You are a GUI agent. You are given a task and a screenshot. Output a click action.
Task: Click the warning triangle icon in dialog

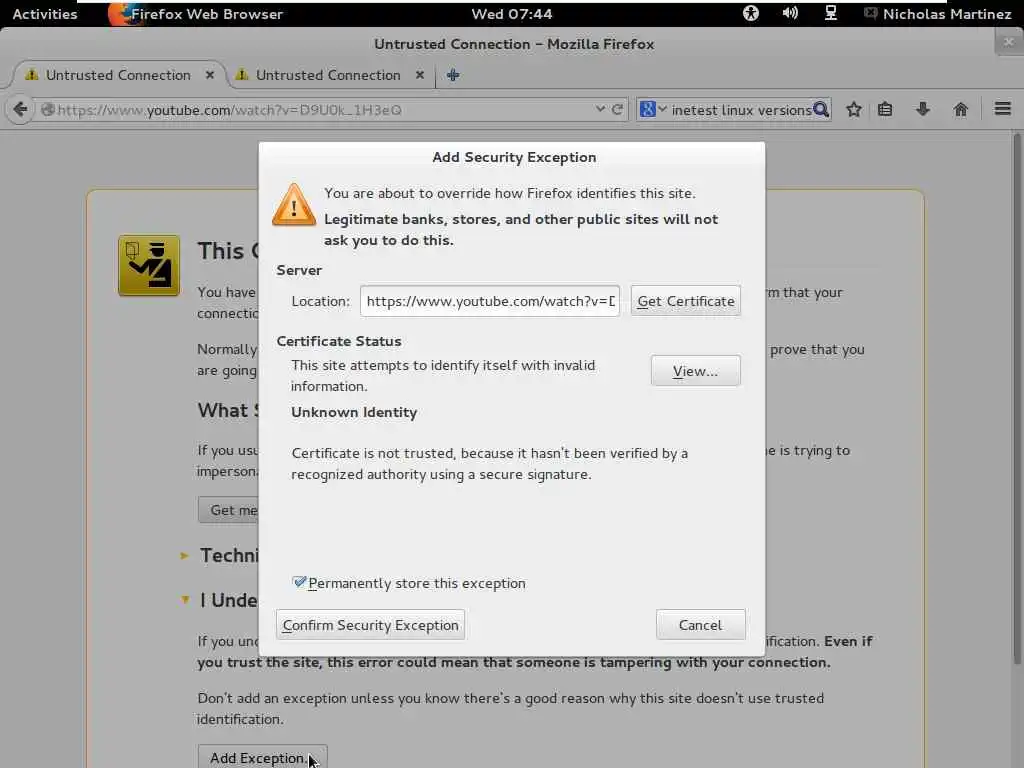coord(294,205)
